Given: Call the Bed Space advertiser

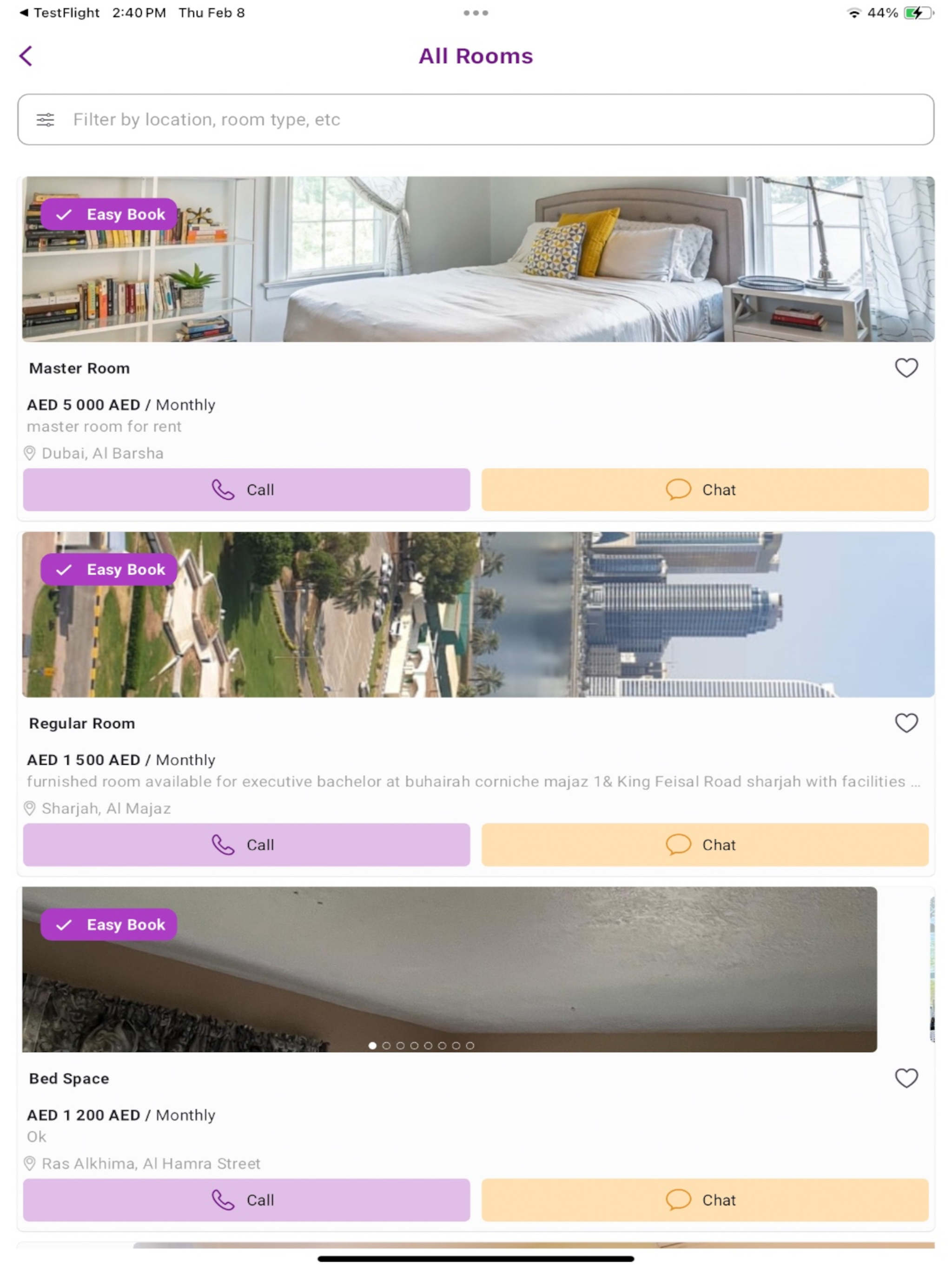Looking at the screenshot, I should tap(246, 1200).
